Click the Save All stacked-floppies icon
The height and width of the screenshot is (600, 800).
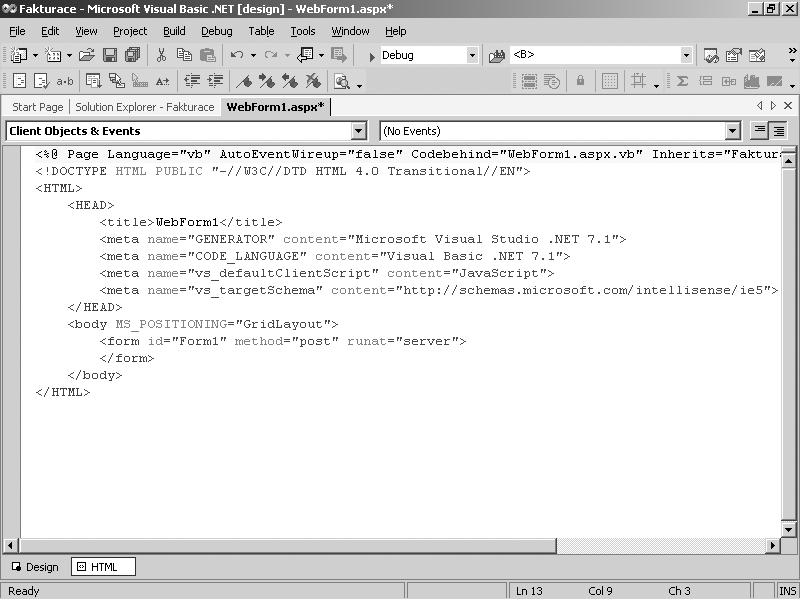click(x=133, y=55)
